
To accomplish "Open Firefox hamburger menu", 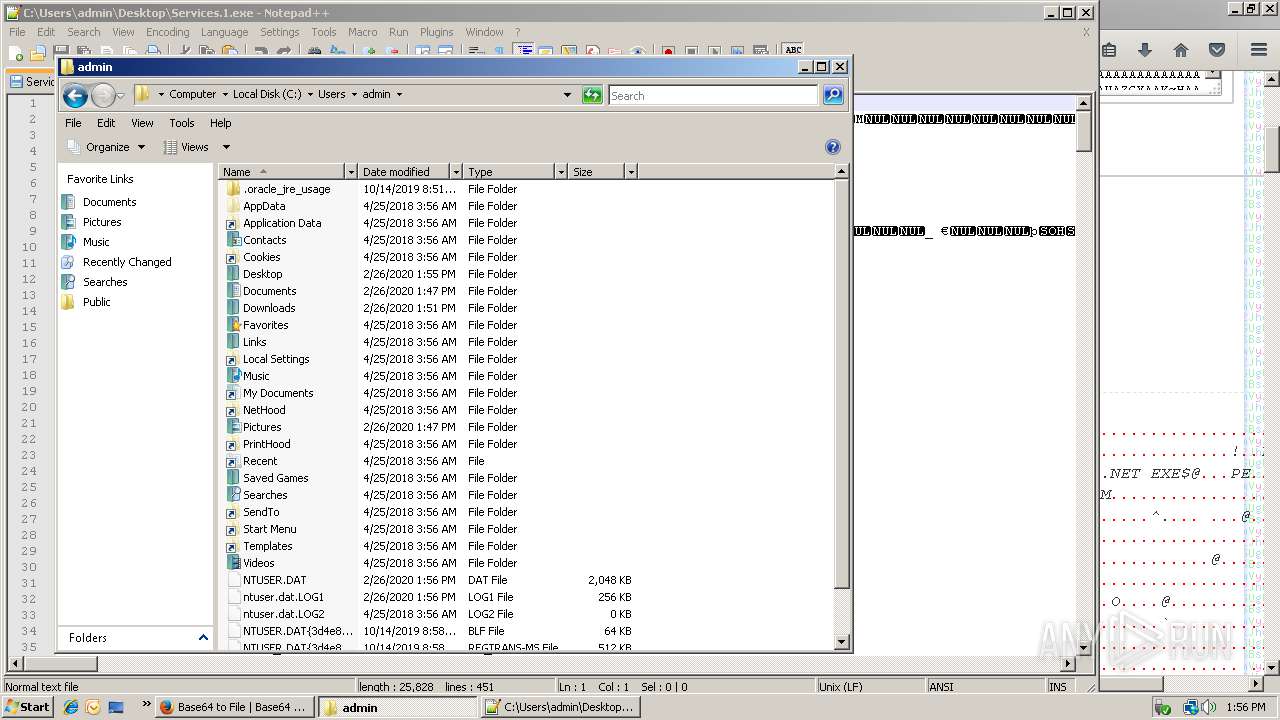I will point(1259,50).
